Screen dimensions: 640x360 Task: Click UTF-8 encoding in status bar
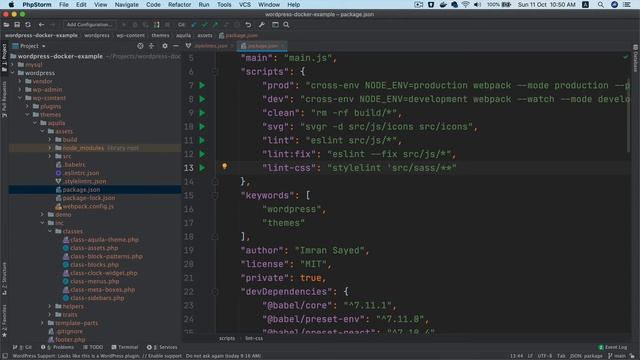(544, 356)
